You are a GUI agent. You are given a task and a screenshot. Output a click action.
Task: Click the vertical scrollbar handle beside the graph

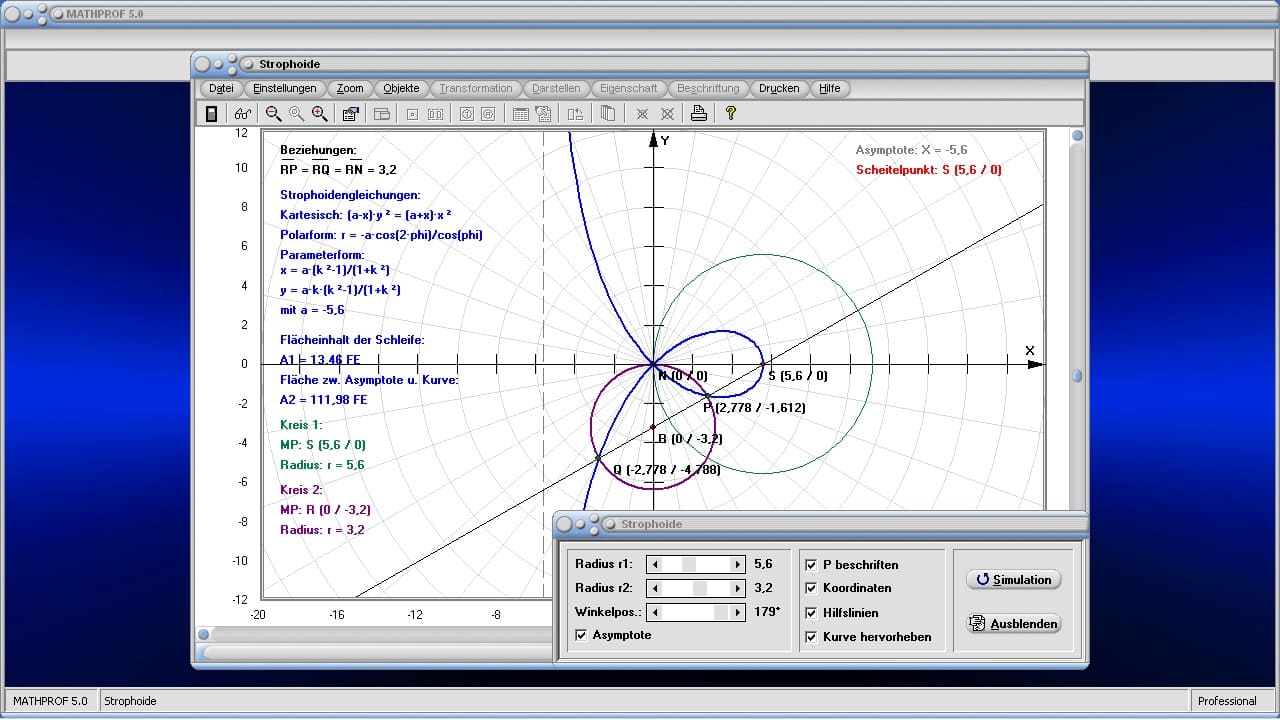(1077, 376)
